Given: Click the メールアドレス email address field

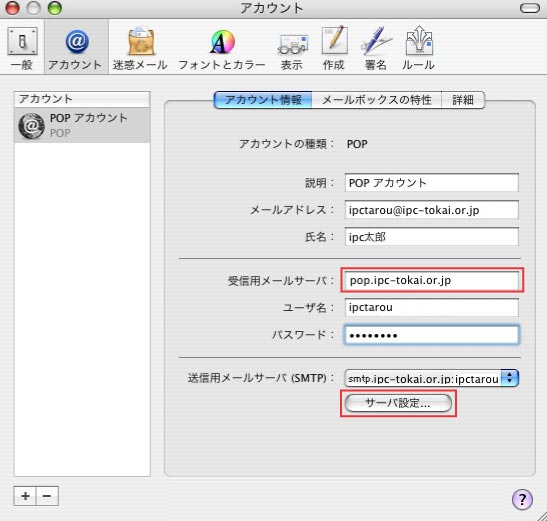Looking at the screenshot, I should [432, 210].
